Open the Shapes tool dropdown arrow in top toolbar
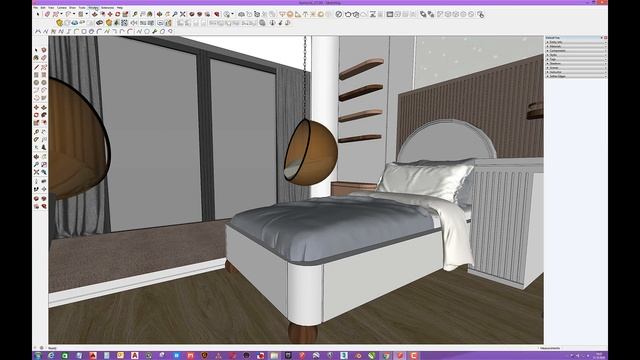Image resolution: width=640 pixels, height=360 pixels. click(87, 14)
